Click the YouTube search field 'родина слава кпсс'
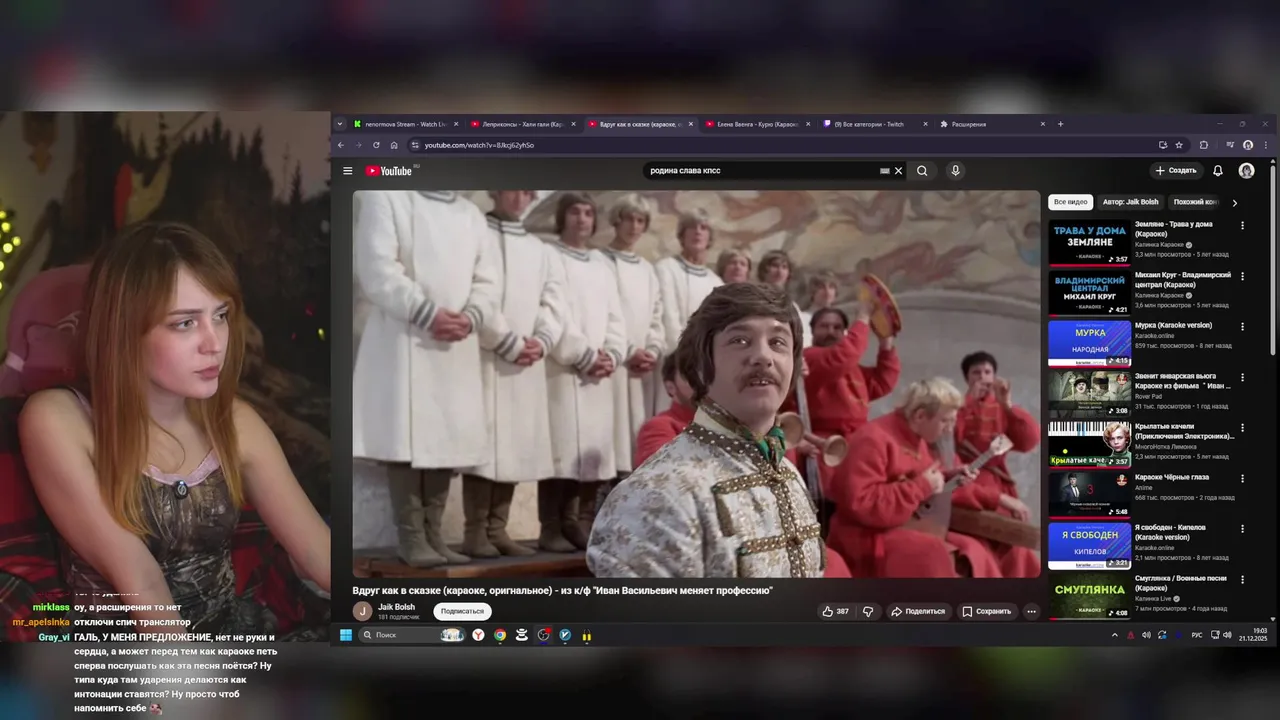This screenshot has width=1280, height=720. click(760, 171)
